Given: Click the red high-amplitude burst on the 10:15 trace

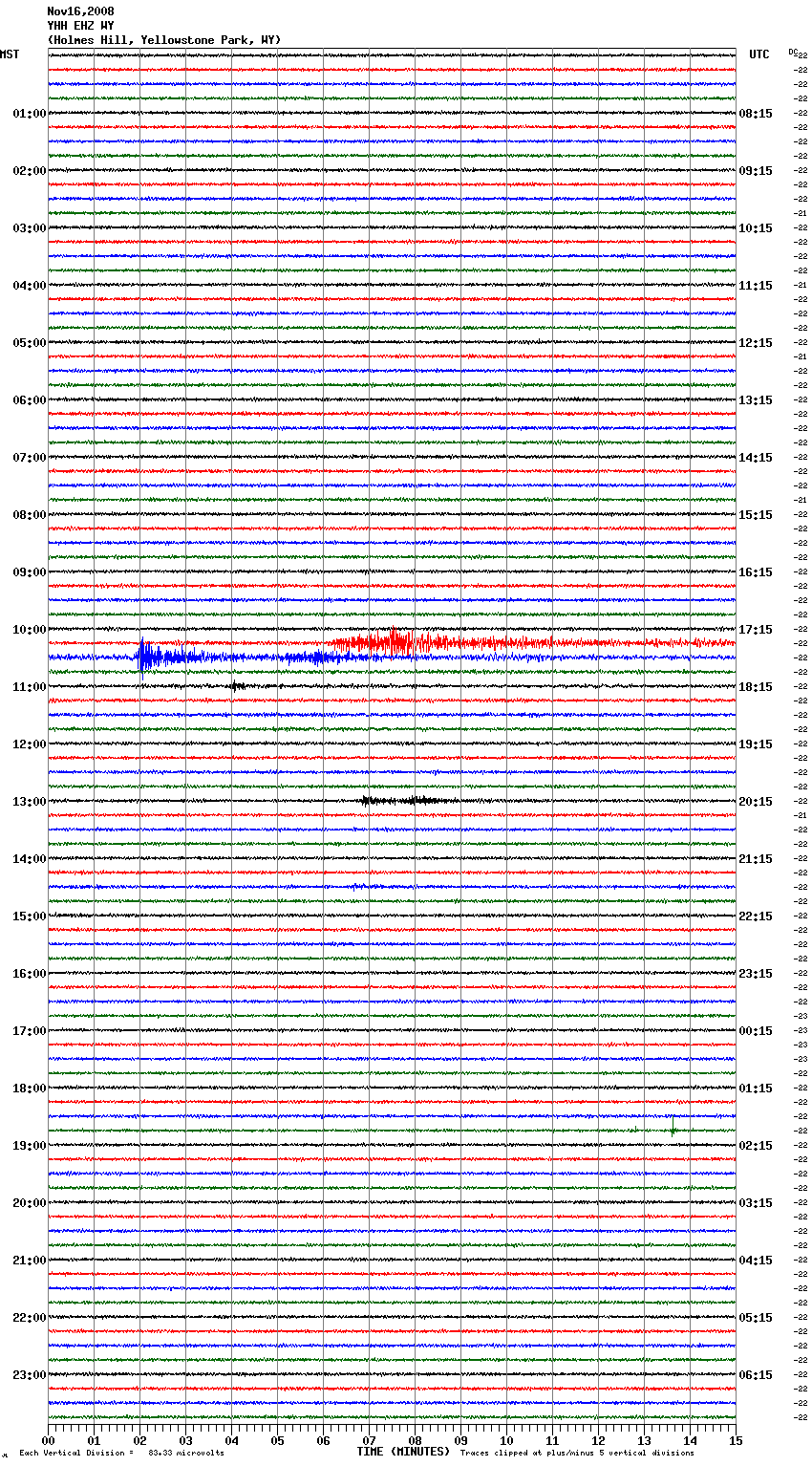Looking at the screenshot, I should 396,641.
